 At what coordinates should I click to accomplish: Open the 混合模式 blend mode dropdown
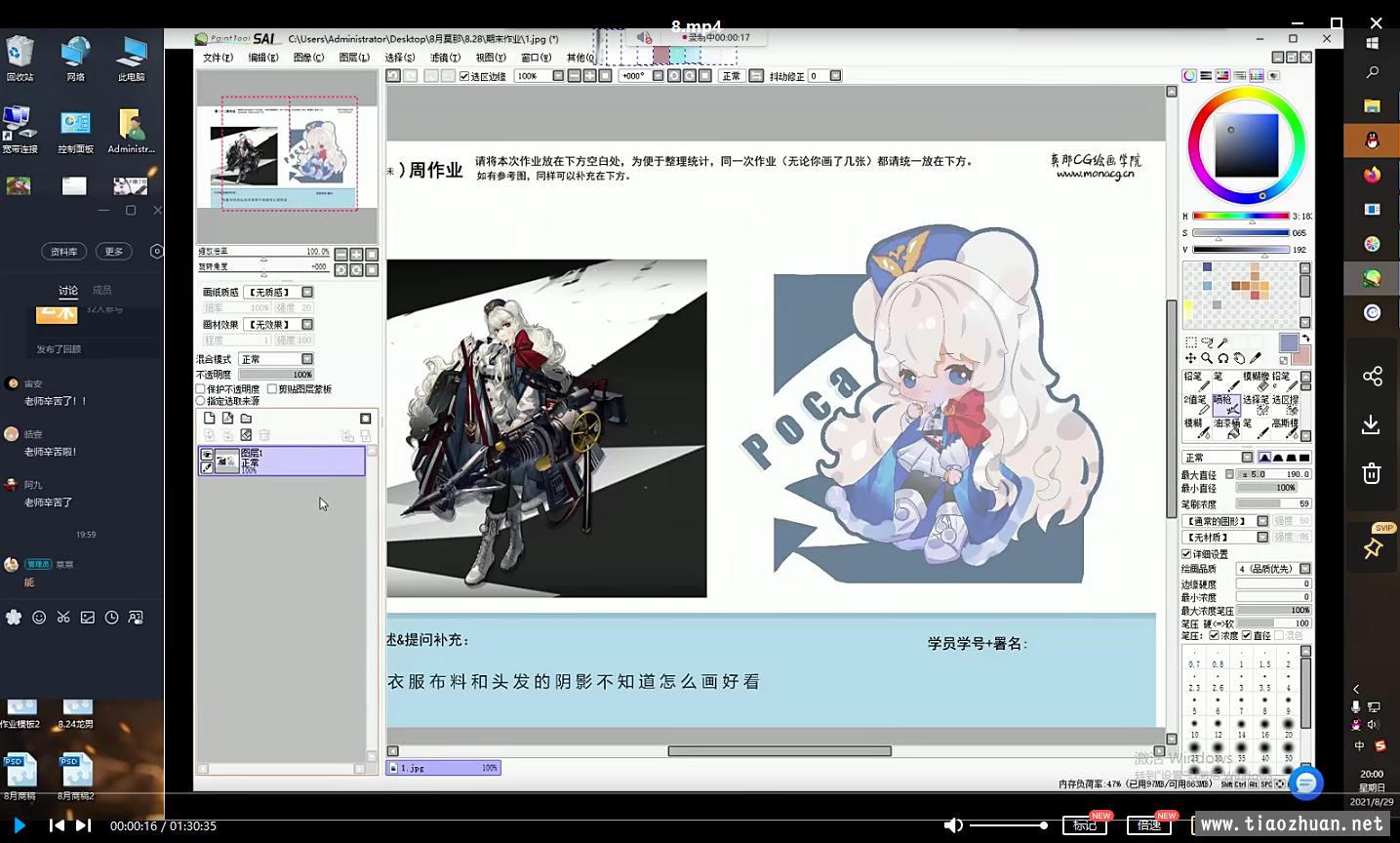(307, 359)
